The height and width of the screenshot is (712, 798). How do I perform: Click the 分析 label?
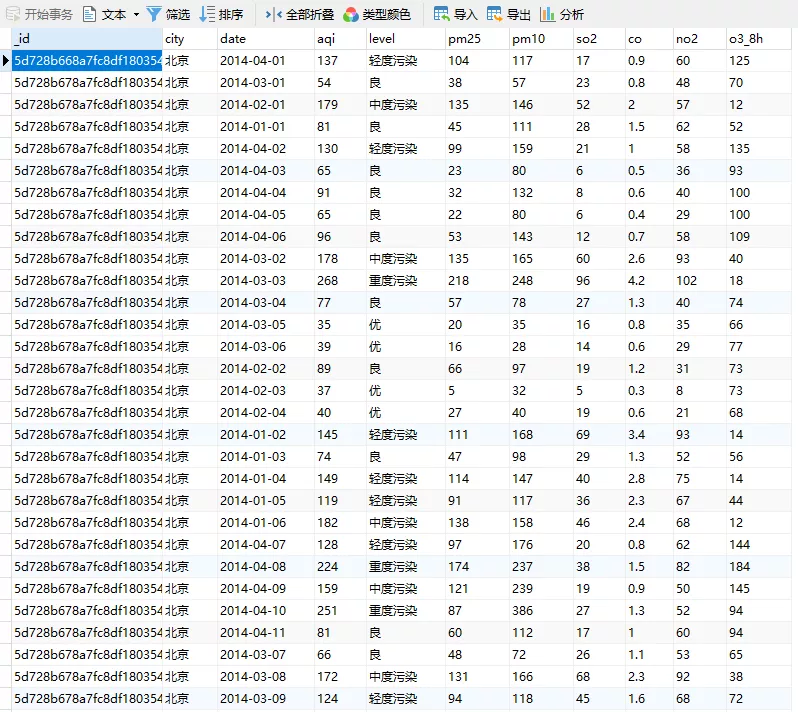[572, 15]
